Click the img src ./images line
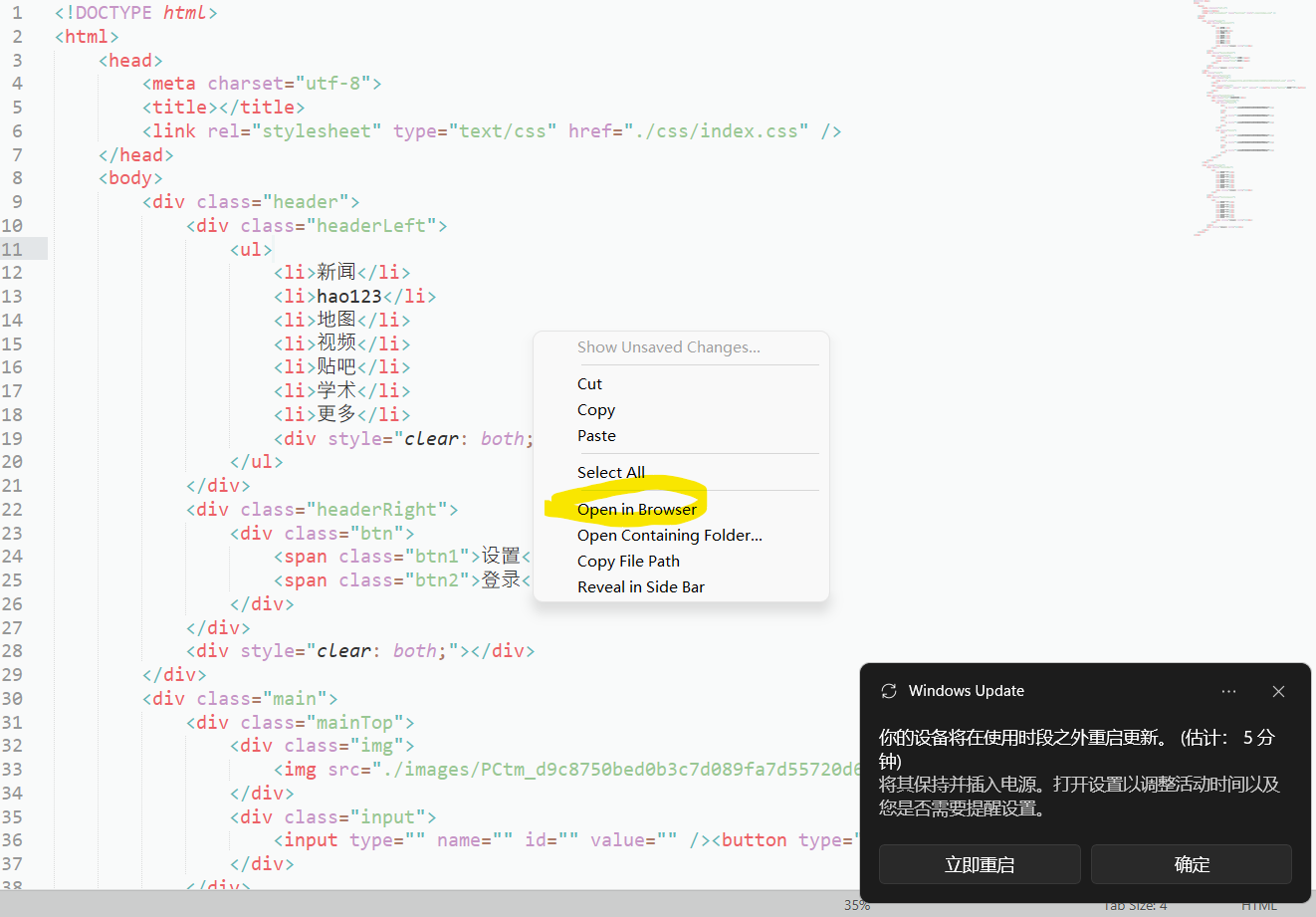The image size is (1316, 917). coord(567,769)
